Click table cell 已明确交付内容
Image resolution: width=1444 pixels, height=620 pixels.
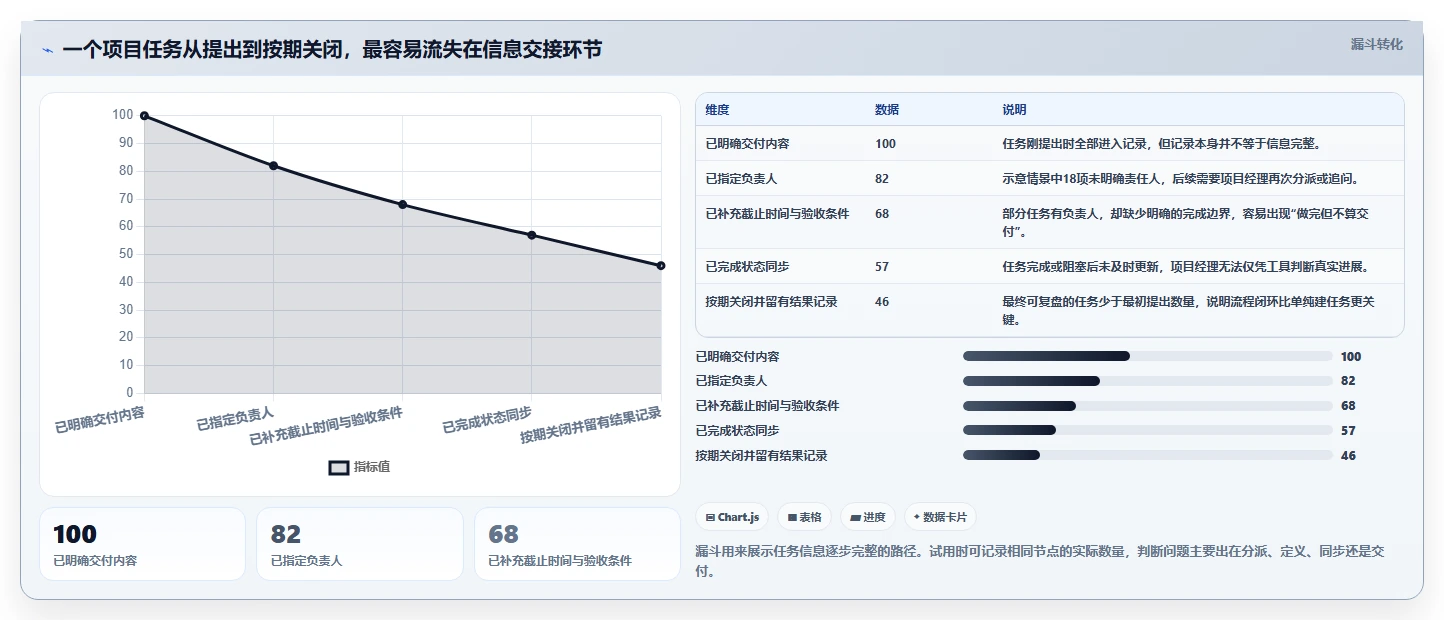747,144
